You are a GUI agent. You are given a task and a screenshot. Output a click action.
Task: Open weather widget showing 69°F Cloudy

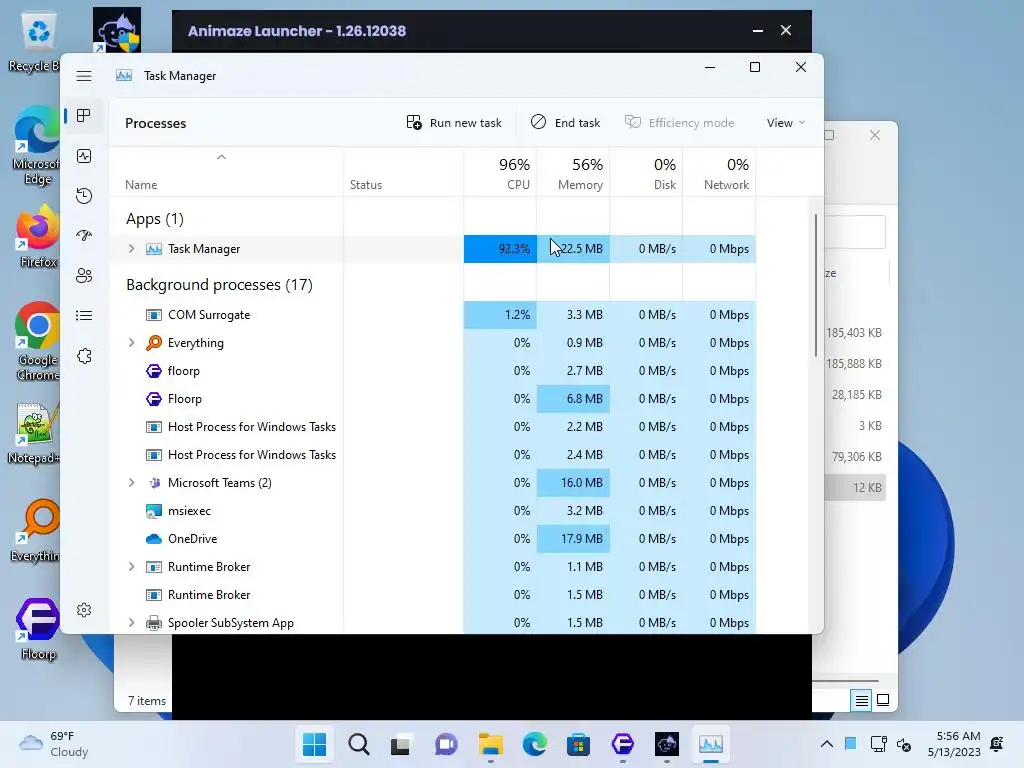[54, 744]
